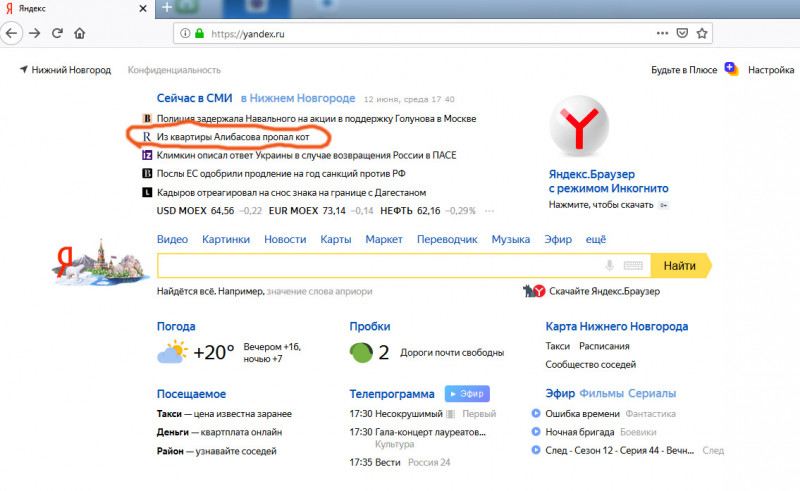800x491 pixels.
Task: Open Видео service tab
Action: (x=172, y=239)
